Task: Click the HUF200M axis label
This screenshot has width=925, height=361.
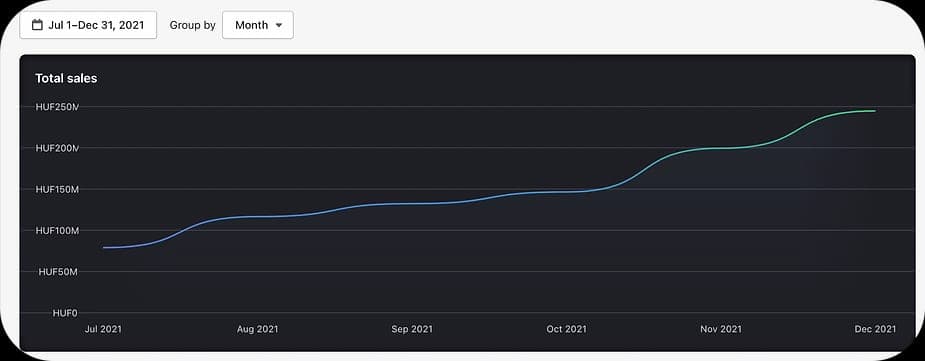Action: tap(57, 148)
